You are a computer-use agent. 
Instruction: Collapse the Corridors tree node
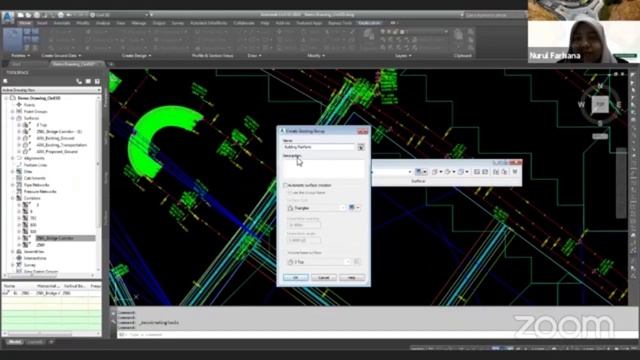12,198
